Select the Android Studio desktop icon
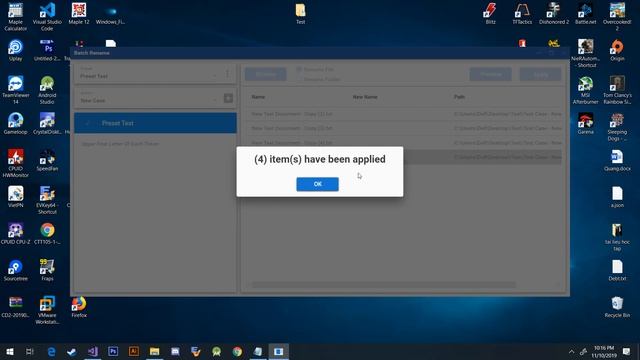Viewport: 640px width, 360px height. (x=47, y=90)
